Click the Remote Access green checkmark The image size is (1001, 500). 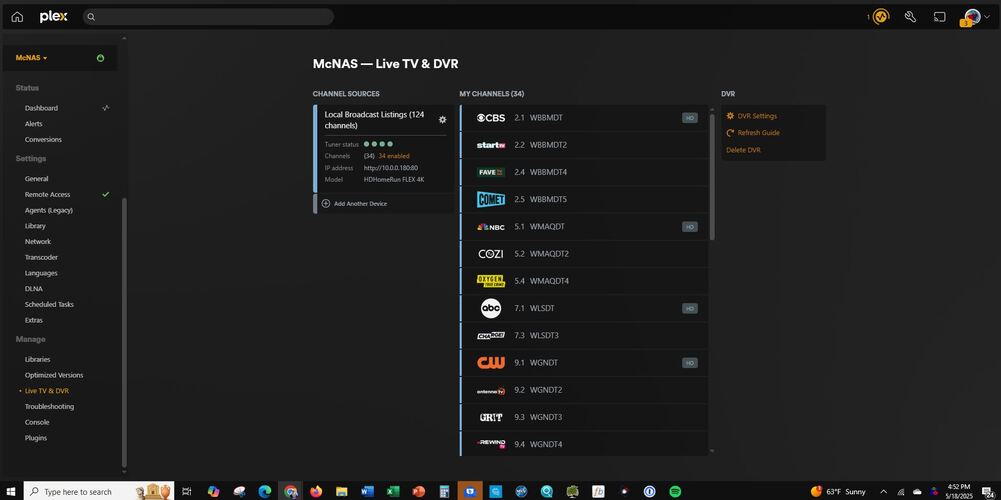106,194
